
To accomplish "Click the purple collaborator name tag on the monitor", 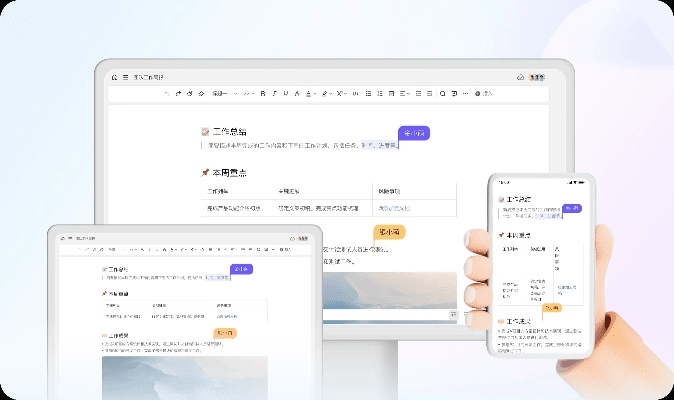I will [x=414, y=133].
